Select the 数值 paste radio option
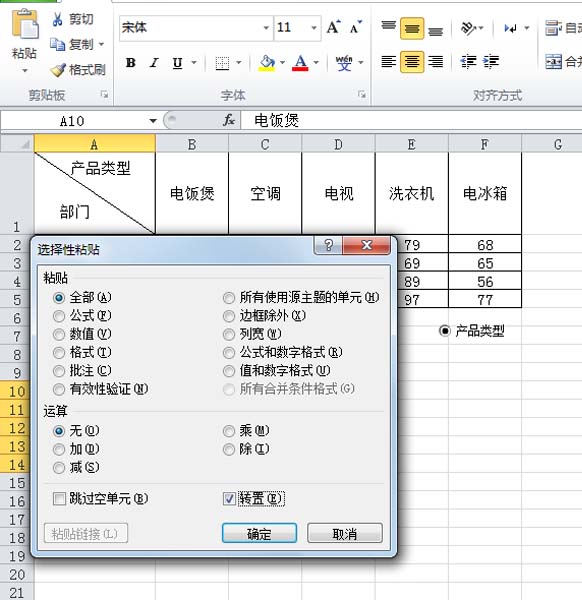 pyautogui.click(x=59, y=334)
